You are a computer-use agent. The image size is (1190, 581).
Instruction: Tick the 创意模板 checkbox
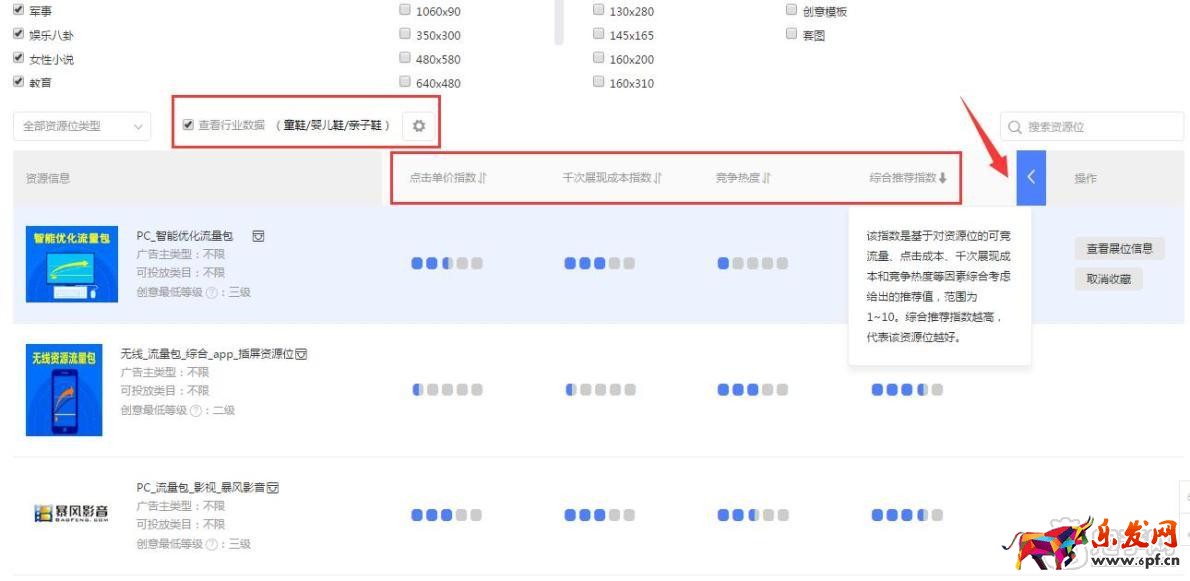792,10
